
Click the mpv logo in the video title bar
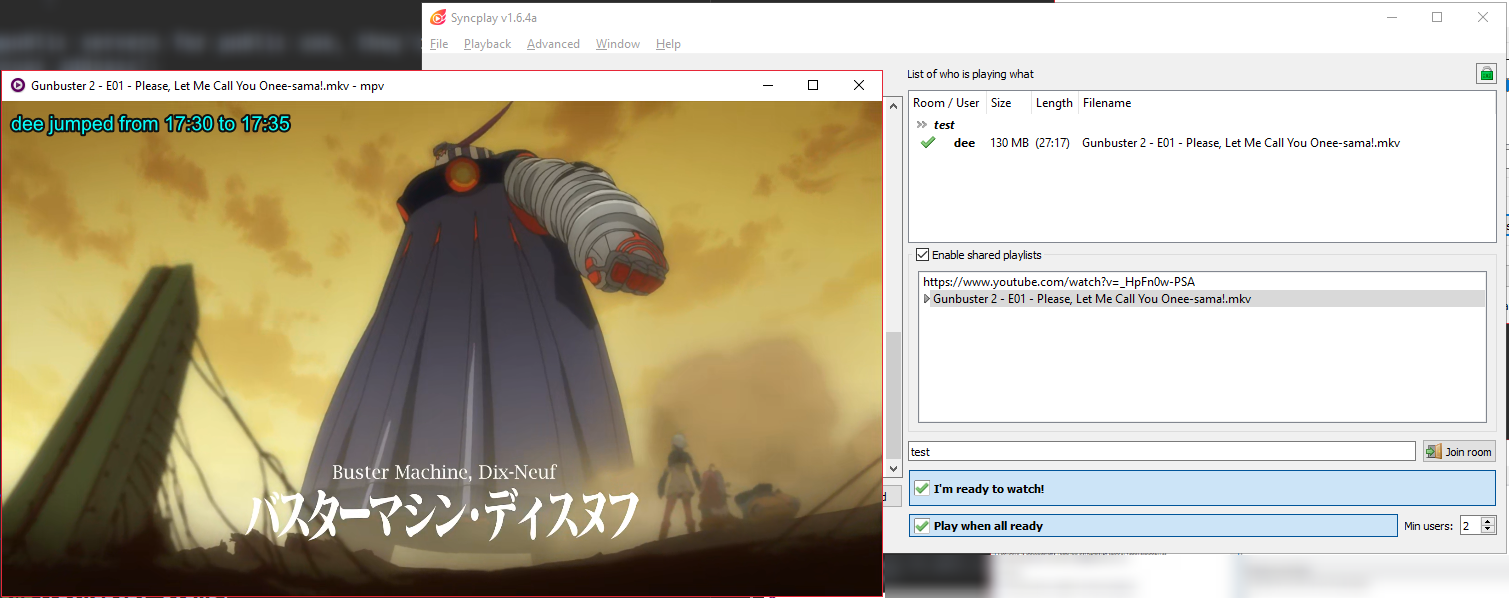[16, 85]
